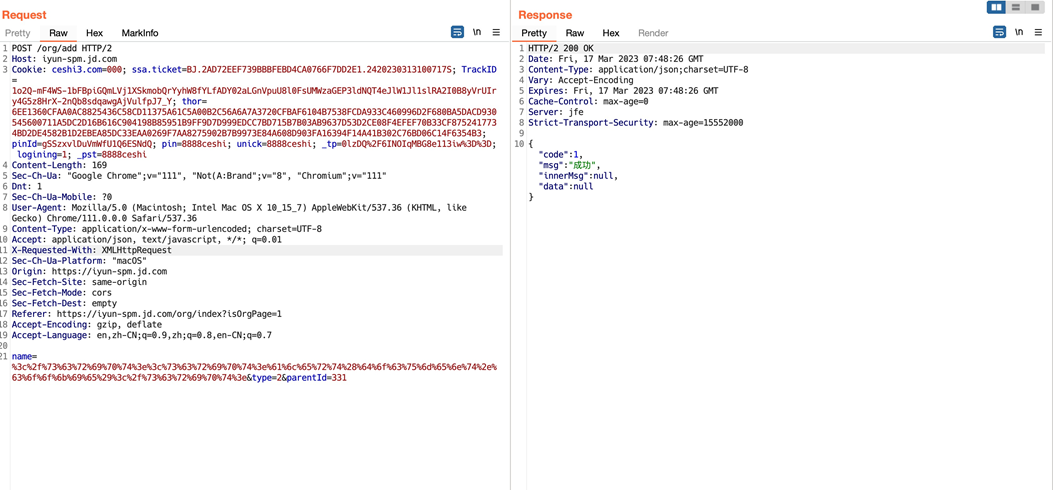Open the Raw tab in Response pane
Viewport: 1053px width, 490px height.
point(575,33)
